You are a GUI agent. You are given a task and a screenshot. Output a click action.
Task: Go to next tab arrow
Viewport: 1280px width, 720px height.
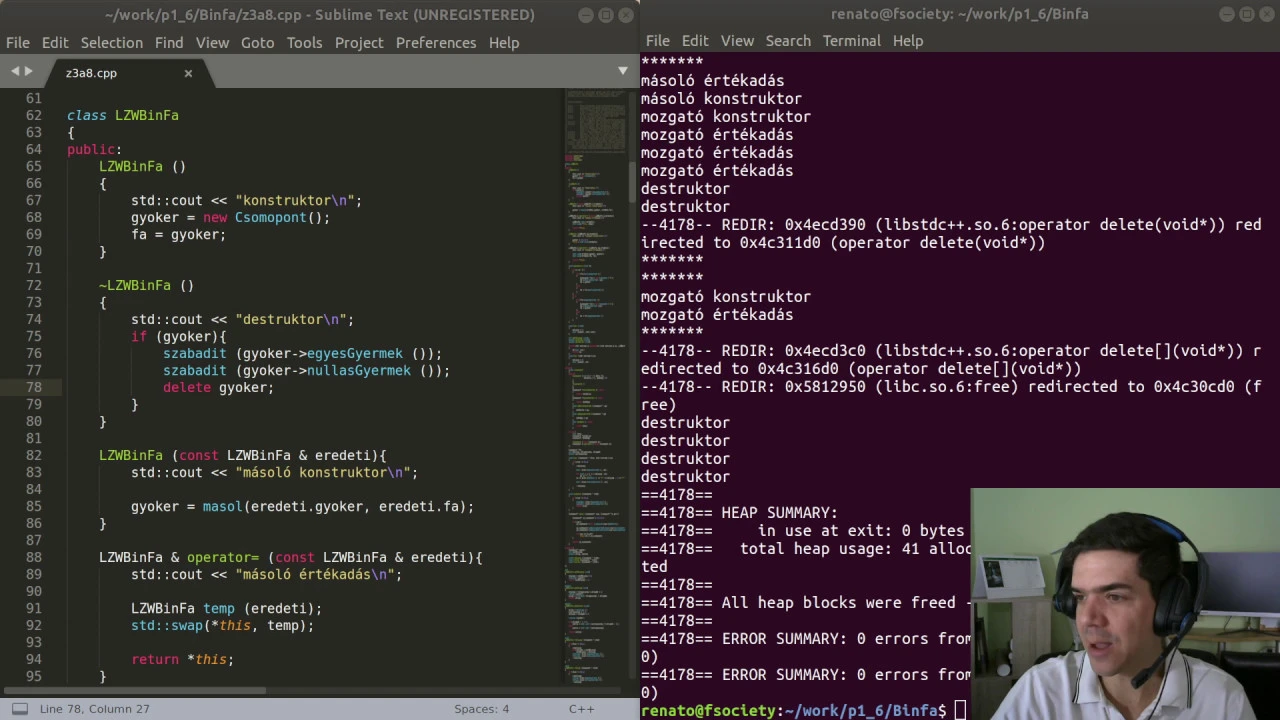(x=29, y=72)
